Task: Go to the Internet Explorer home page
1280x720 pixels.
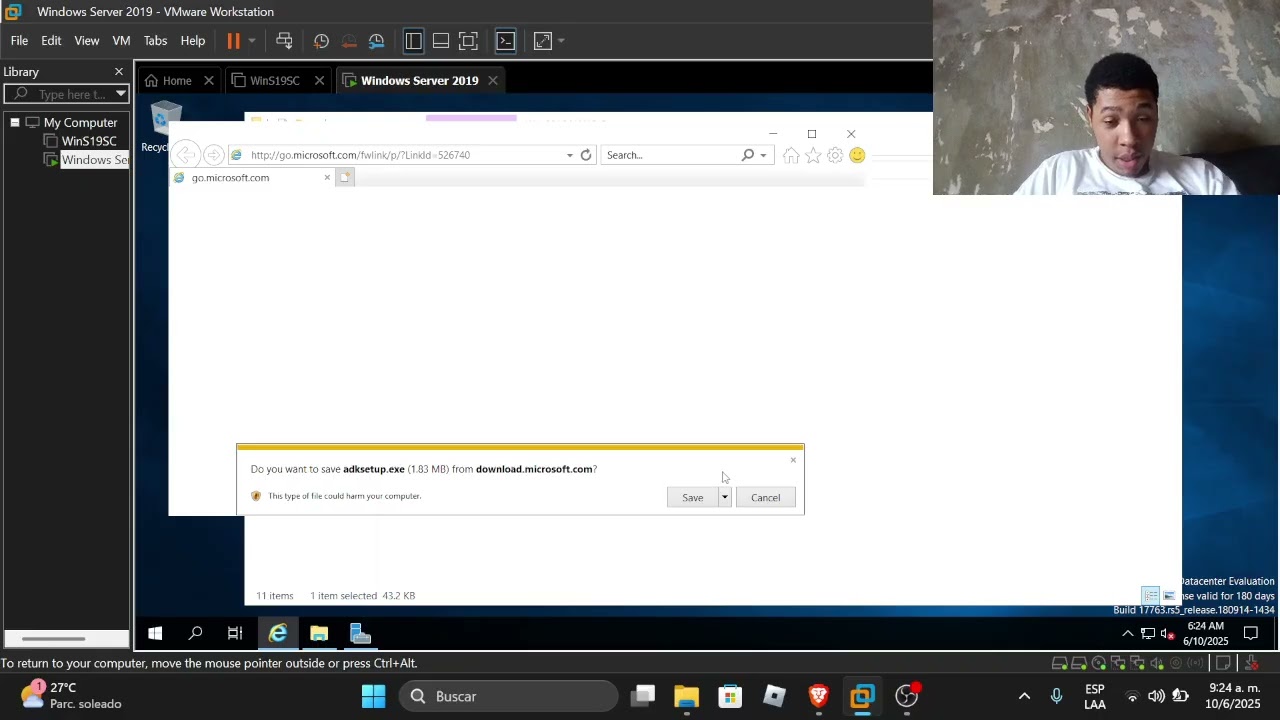Action: click(791, 155)
